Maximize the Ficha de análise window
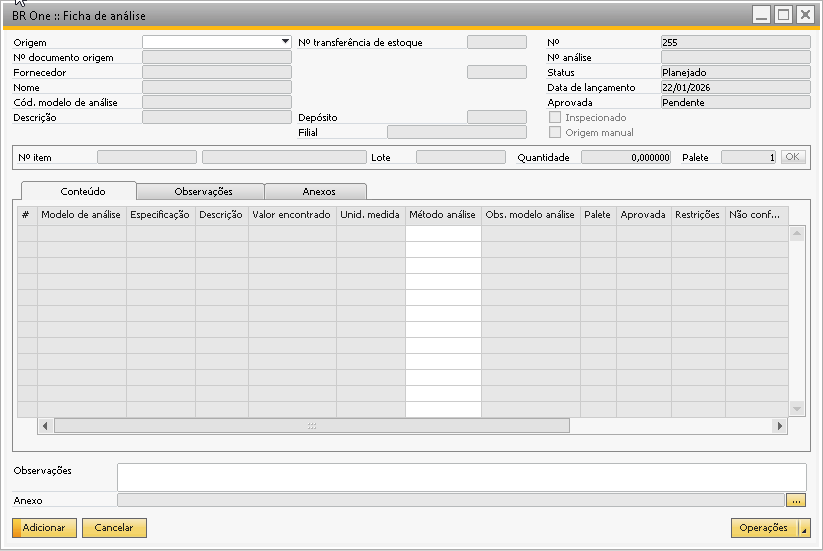The width and height of the screenshot is (823, 551). point(783,14)
